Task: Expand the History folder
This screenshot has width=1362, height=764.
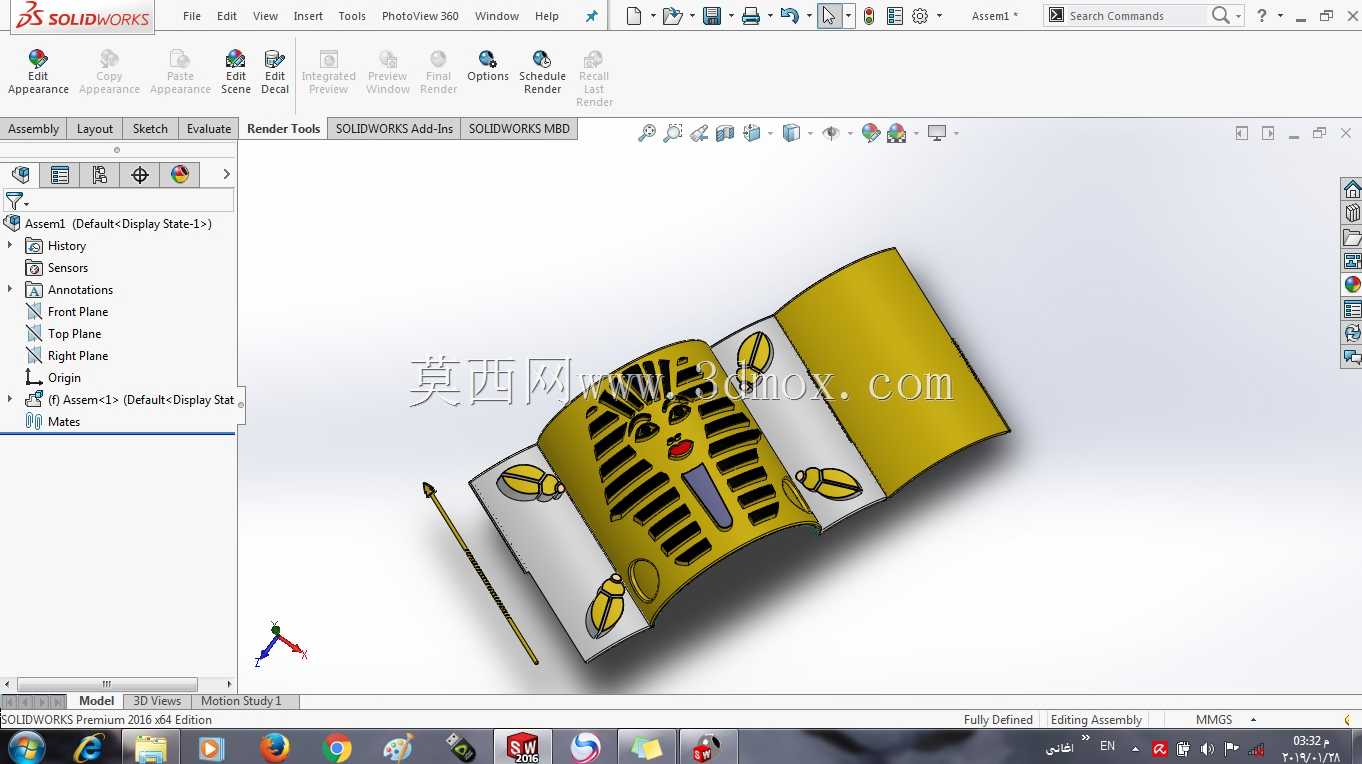Action: click(10, 245)
